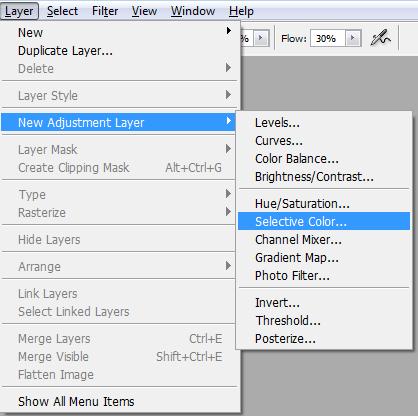418x416 pixels.
Task: Add an Invert adjustment layer
Action: click(324, 302)
